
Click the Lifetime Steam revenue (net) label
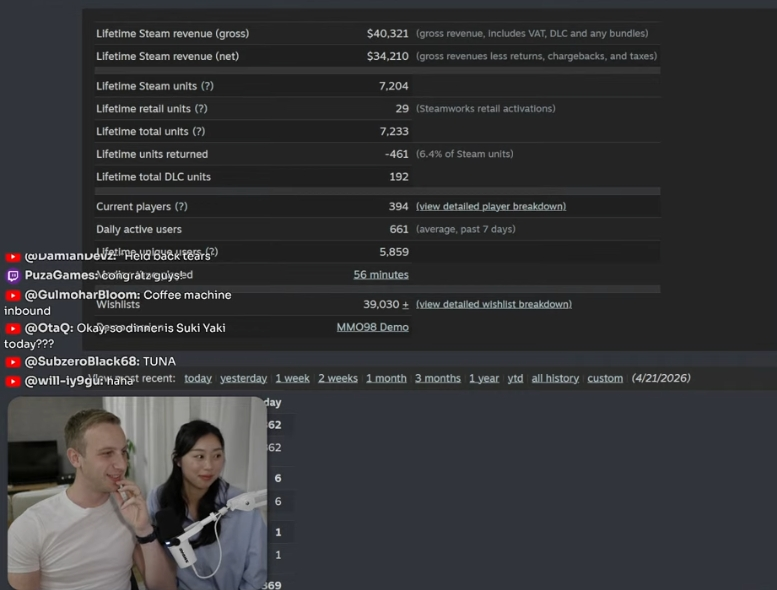point(167,56)
